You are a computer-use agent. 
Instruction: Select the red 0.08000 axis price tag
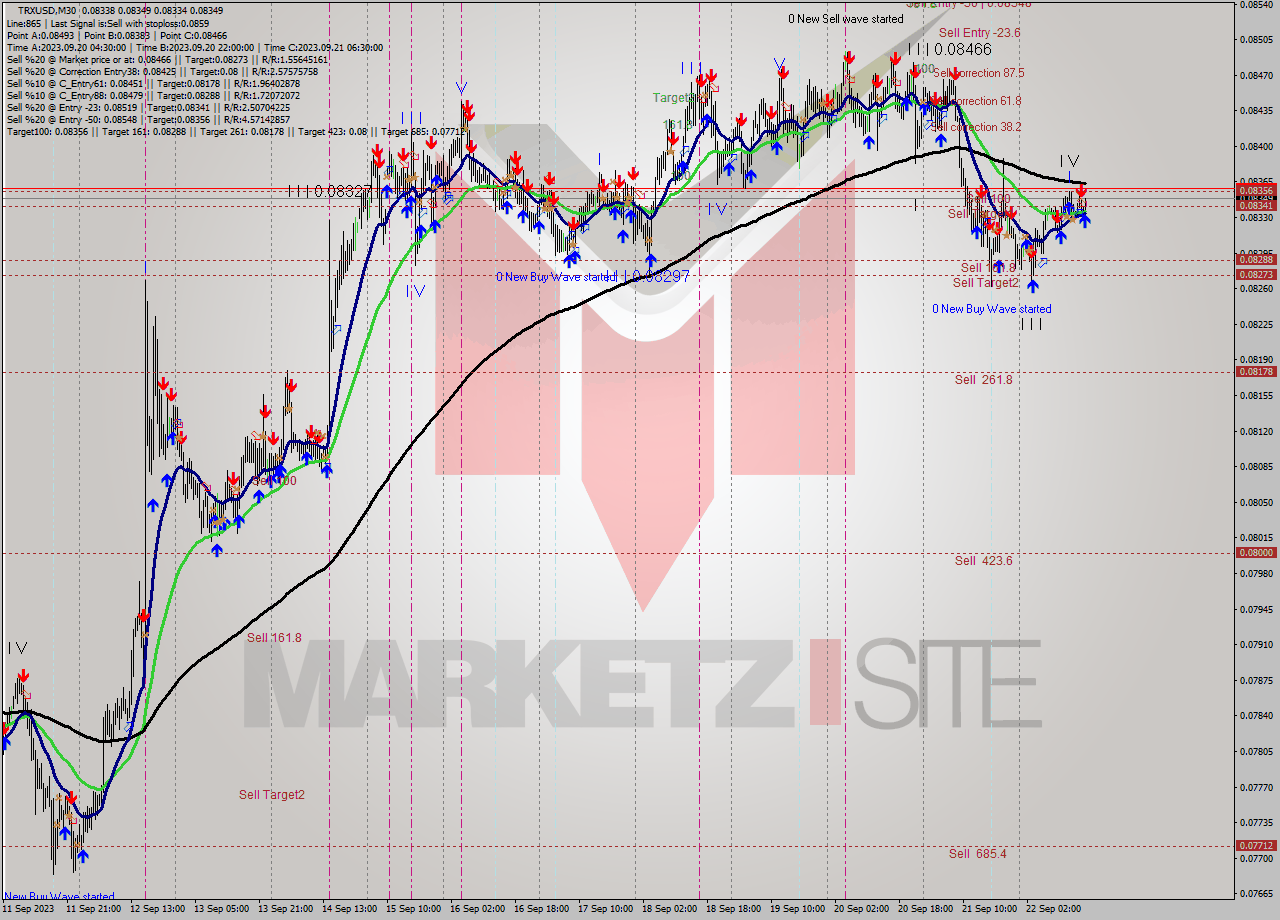[1256, 552]
